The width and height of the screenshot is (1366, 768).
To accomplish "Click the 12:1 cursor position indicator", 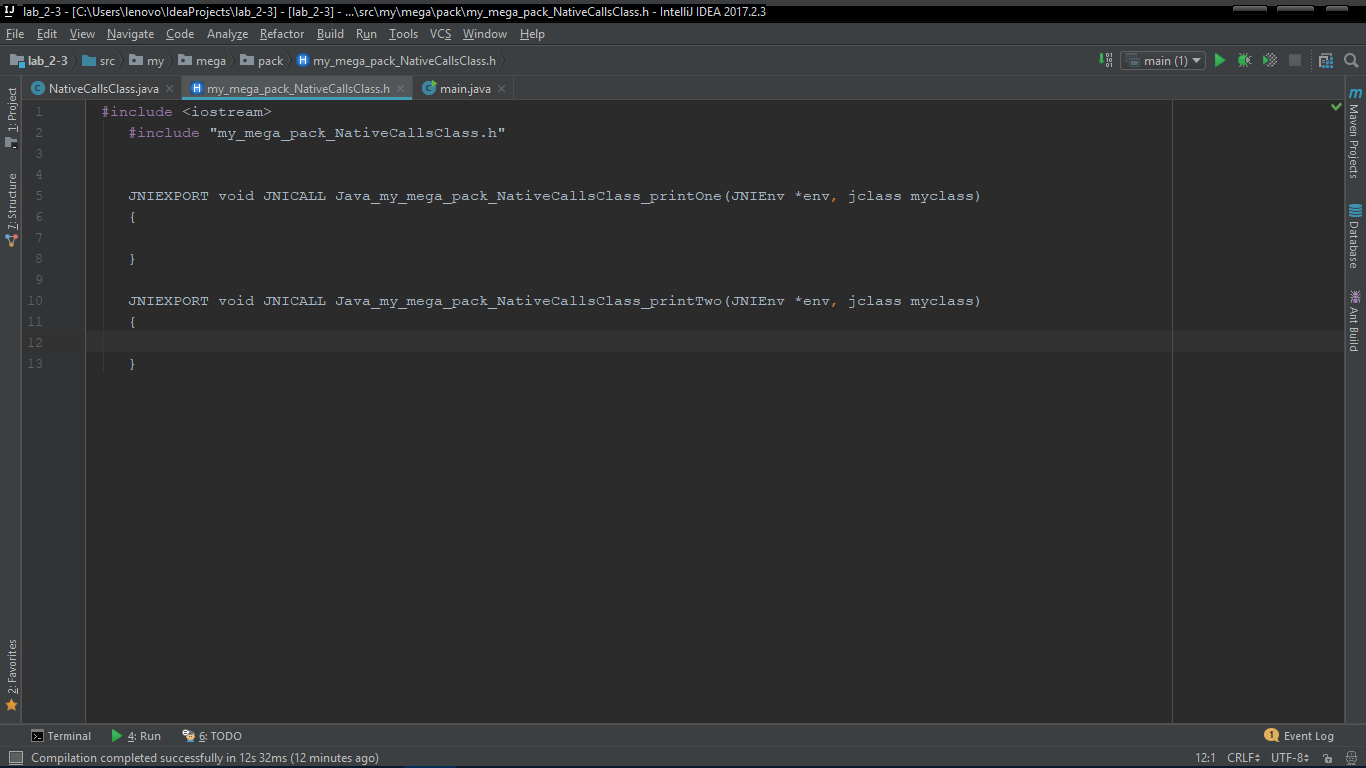I will pos(1205,758).
